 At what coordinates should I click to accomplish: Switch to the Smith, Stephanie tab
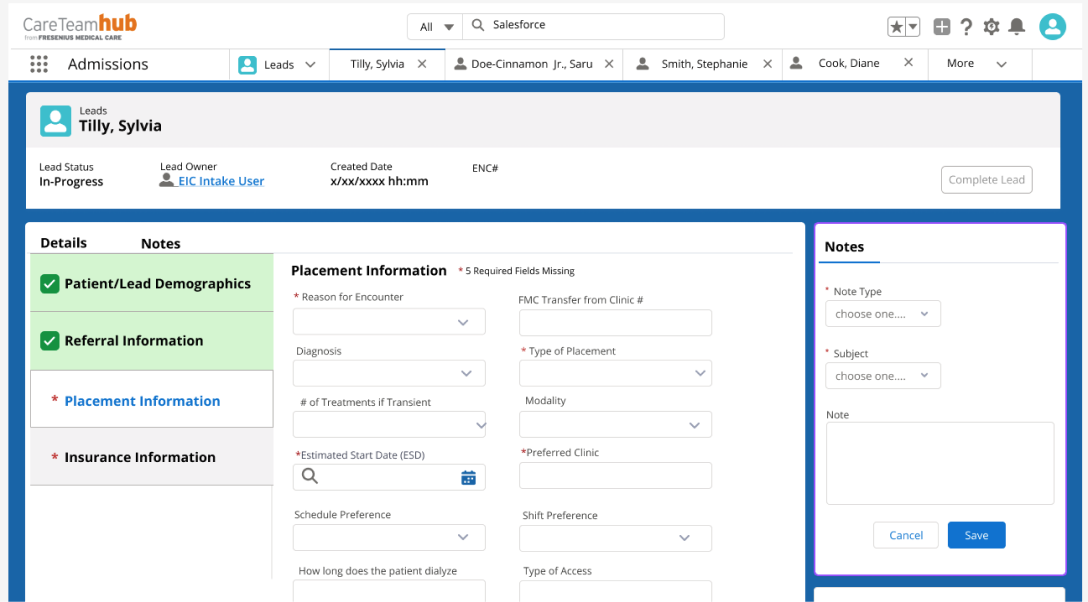click(x=703, y=64)
